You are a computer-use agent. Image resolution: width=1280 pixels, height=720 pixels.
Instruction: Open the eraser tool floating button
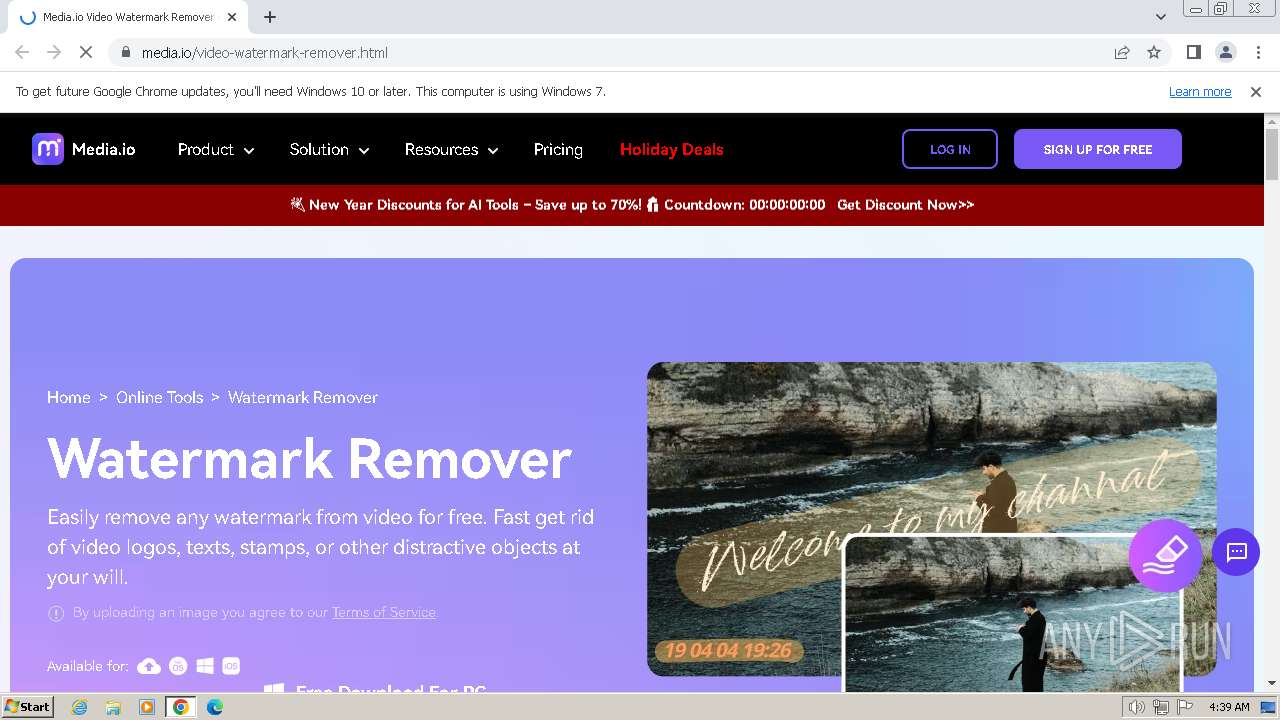point(1165,556)
